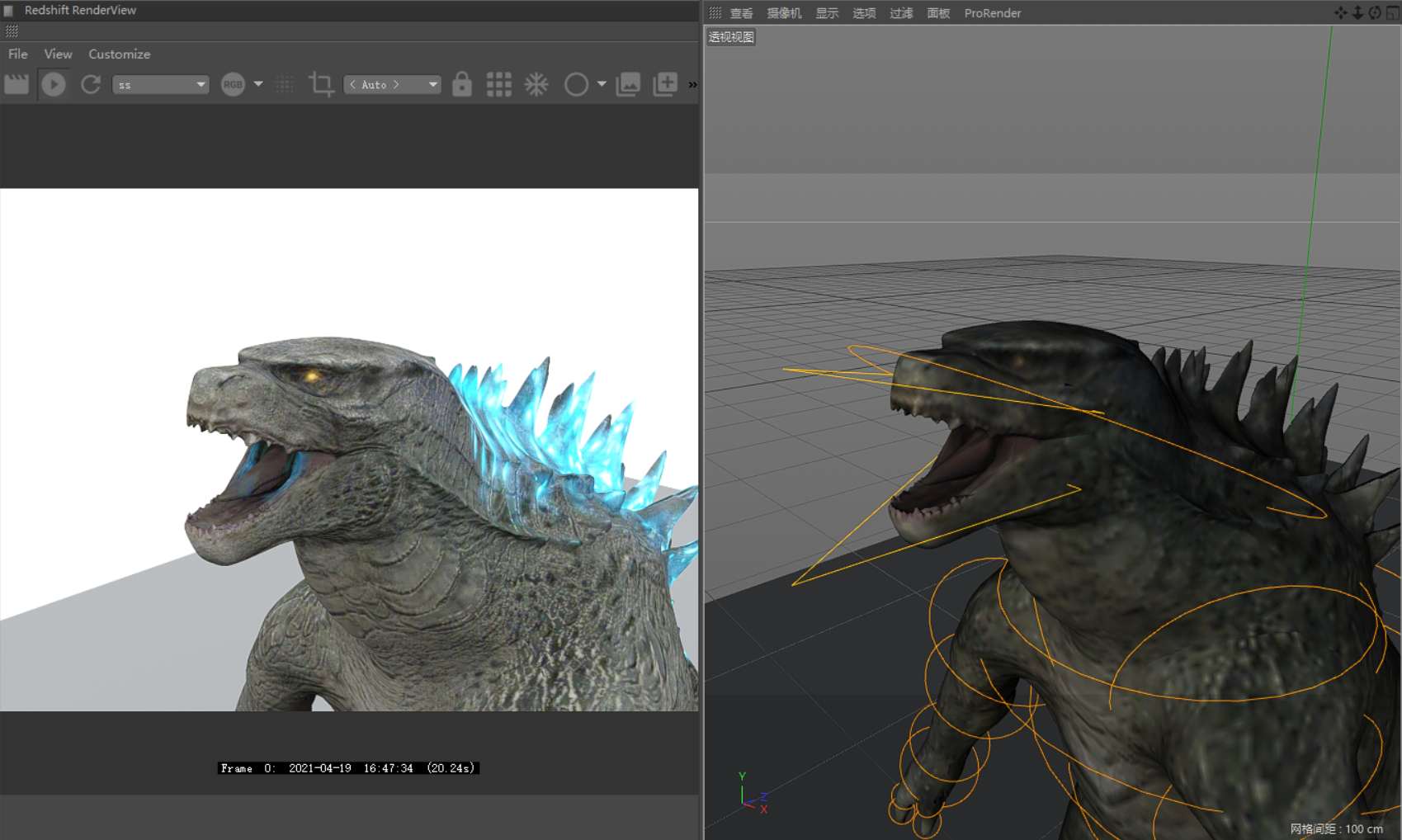This screenshot has height=840, width=1402.
Task: Click the rendered Godzilla image
Action: [x=349, y=450]
